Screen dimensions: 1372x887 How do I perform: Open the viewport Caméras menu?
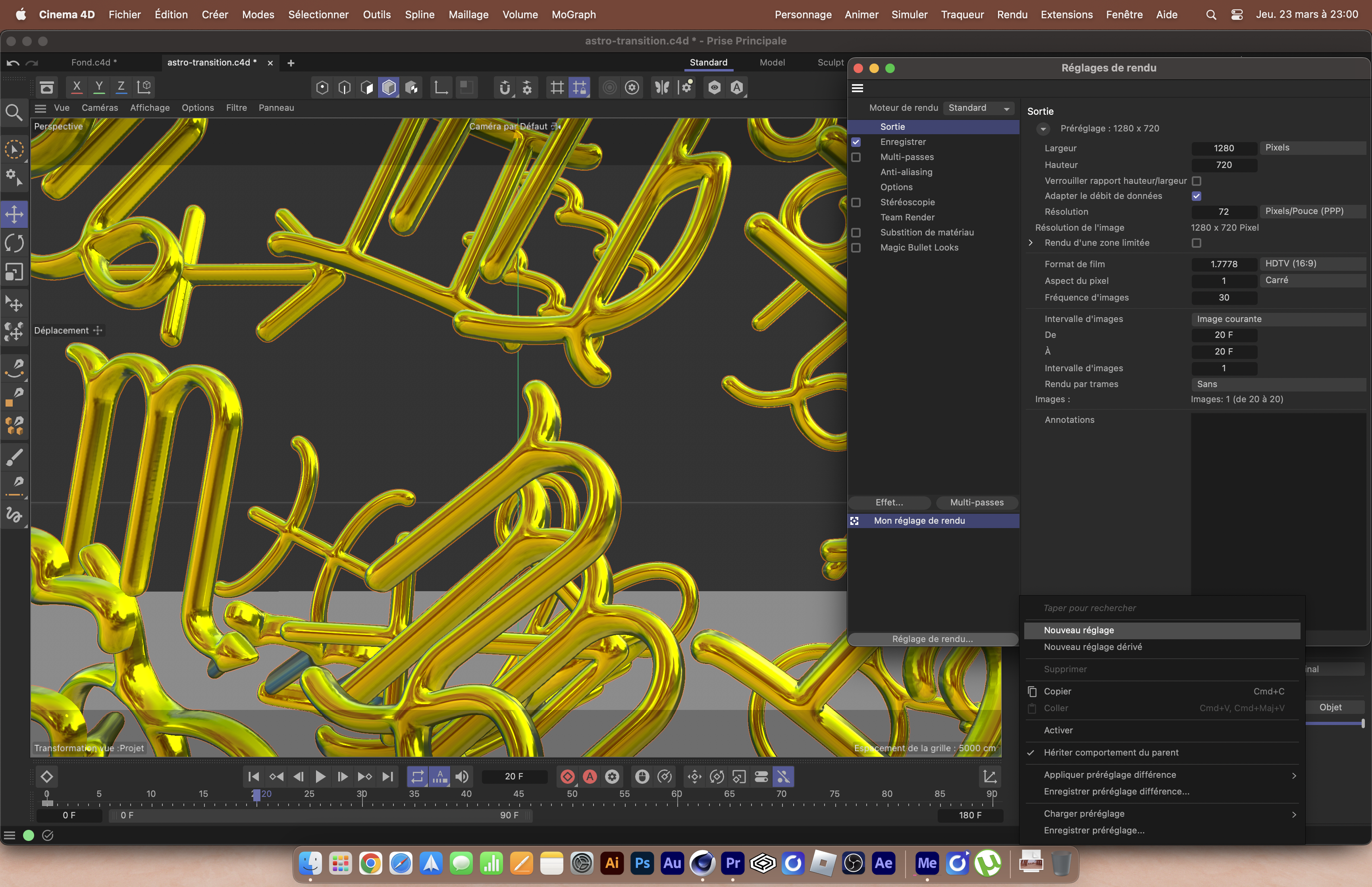pyautogui.click(x=100, y=108)
